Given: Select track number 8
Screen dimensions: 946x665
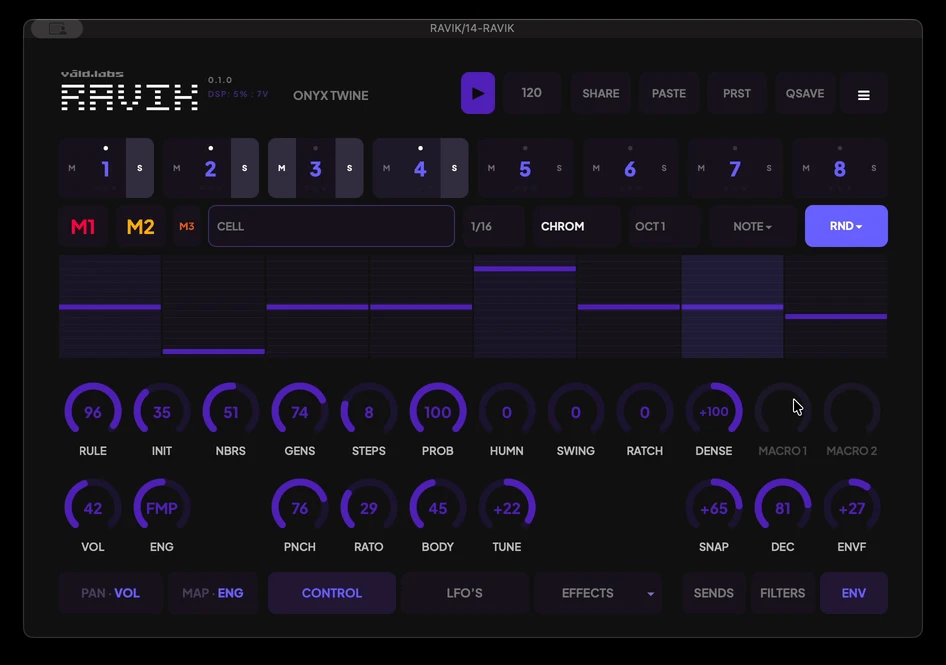Looking at the screenshot, I should 839,169.
